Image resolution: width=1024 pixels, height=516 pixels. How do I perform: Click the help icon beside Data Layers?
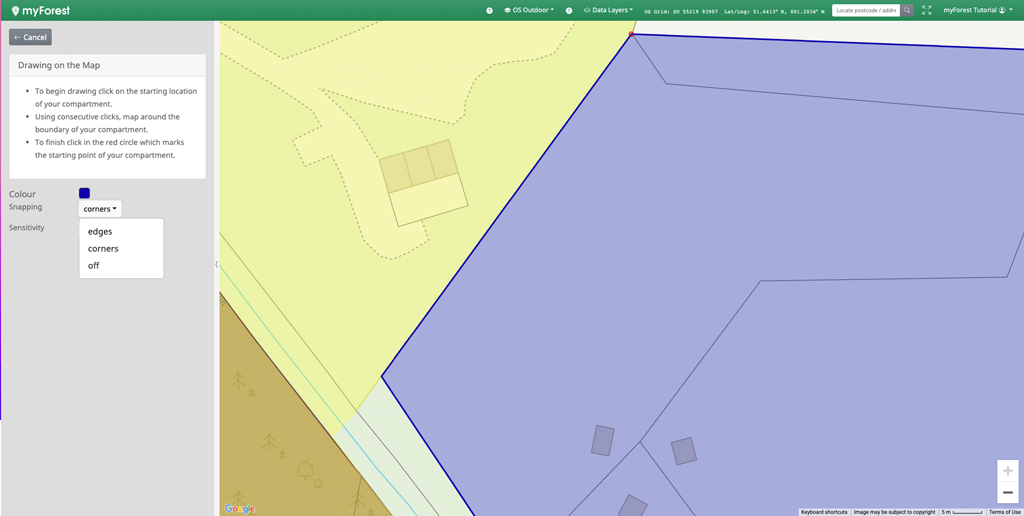coord(569,10)
